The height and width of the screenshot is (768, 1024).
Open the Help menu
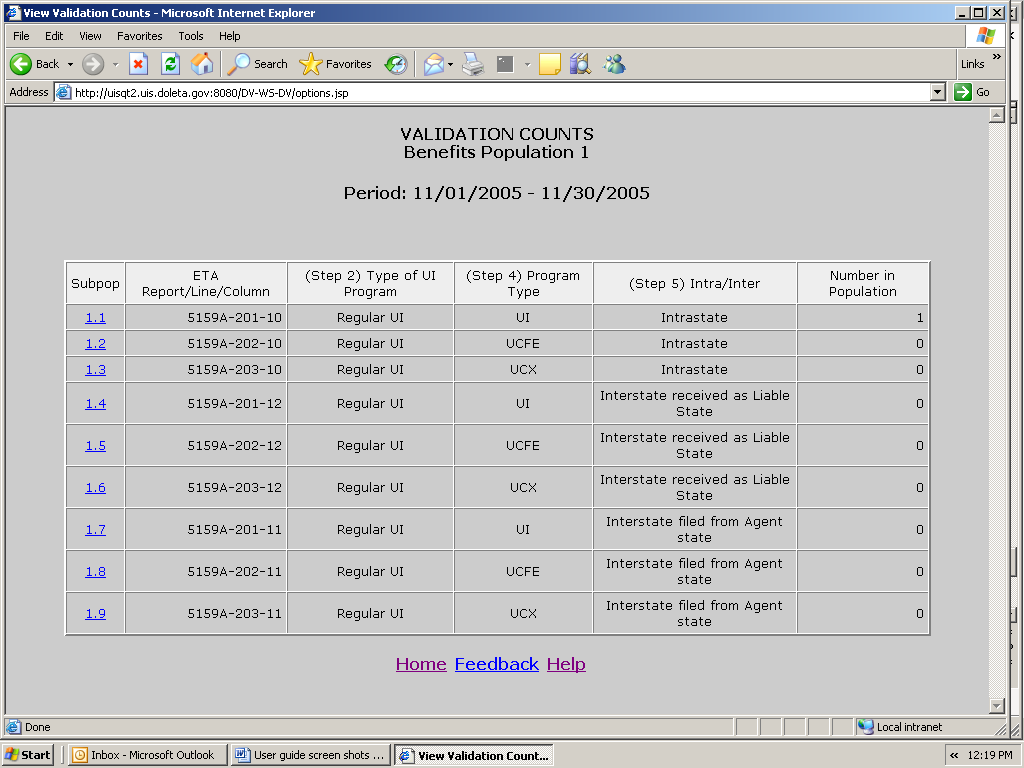coord(229,36)
